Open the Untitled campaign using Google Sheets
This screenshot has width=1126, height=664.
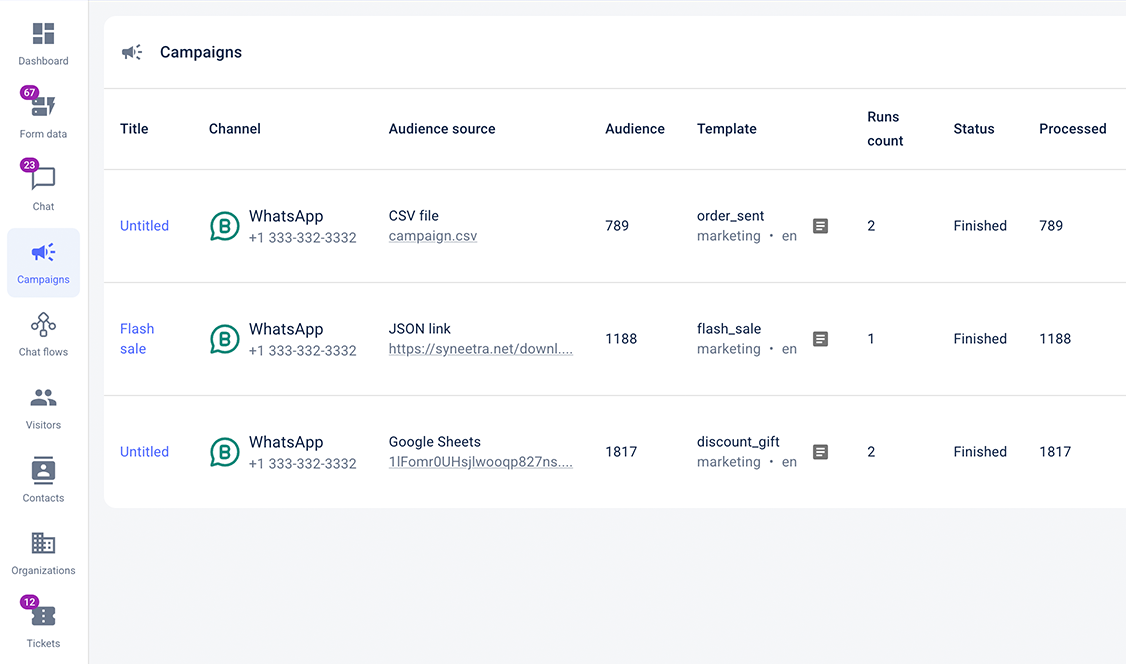tap(144, 452)
